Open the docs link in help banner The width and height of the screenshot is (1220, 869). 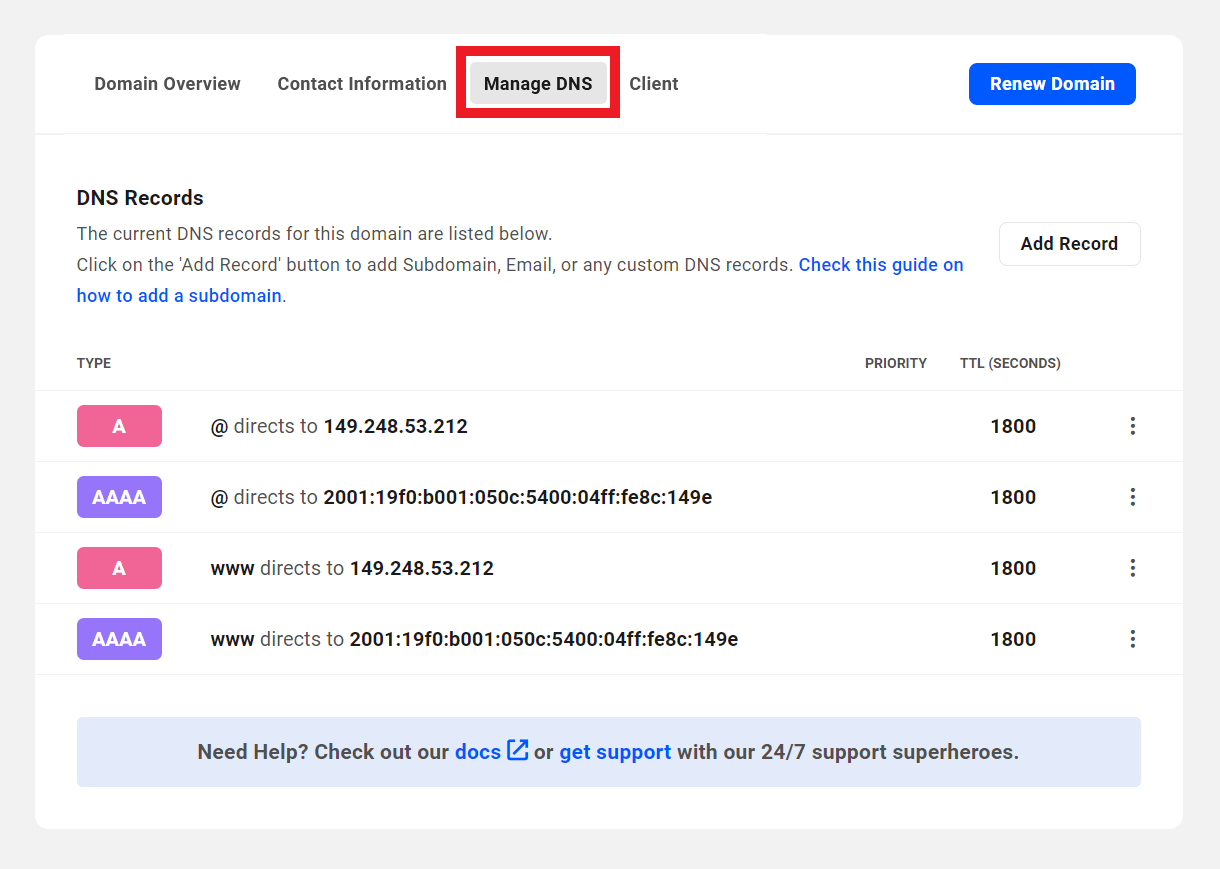478,752
